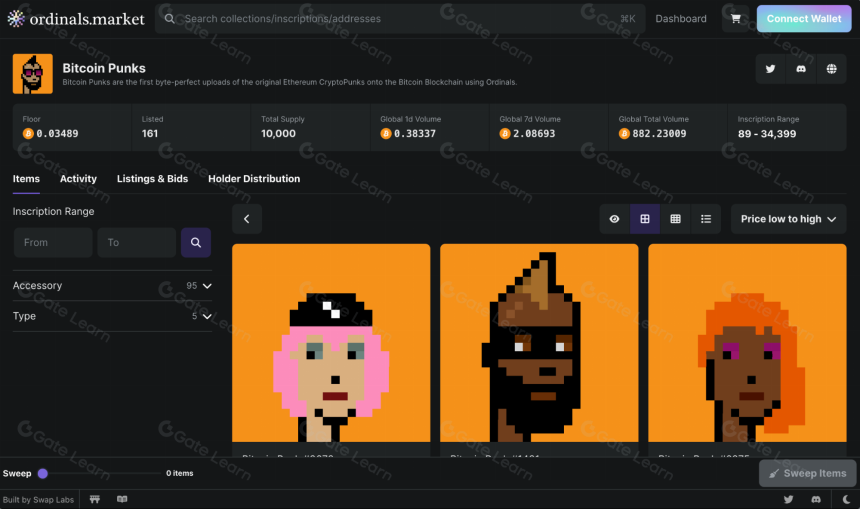This screenshot has height=509, width=860.
Task: Click the Floor value 0.03489
Action: [57, 133]
